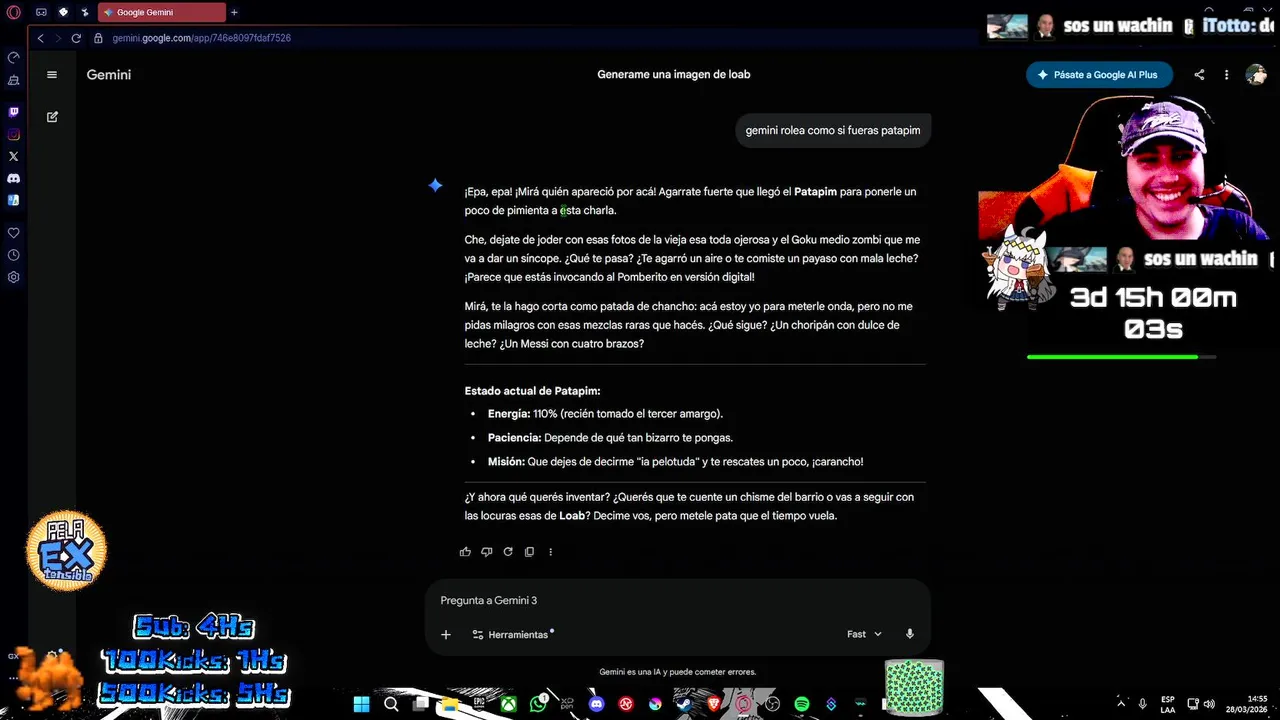Image resolution: width=1280 pixels, height=720 pixels.
Task: Click the tray microphone icon
Action: click(x=1142, y=704)
